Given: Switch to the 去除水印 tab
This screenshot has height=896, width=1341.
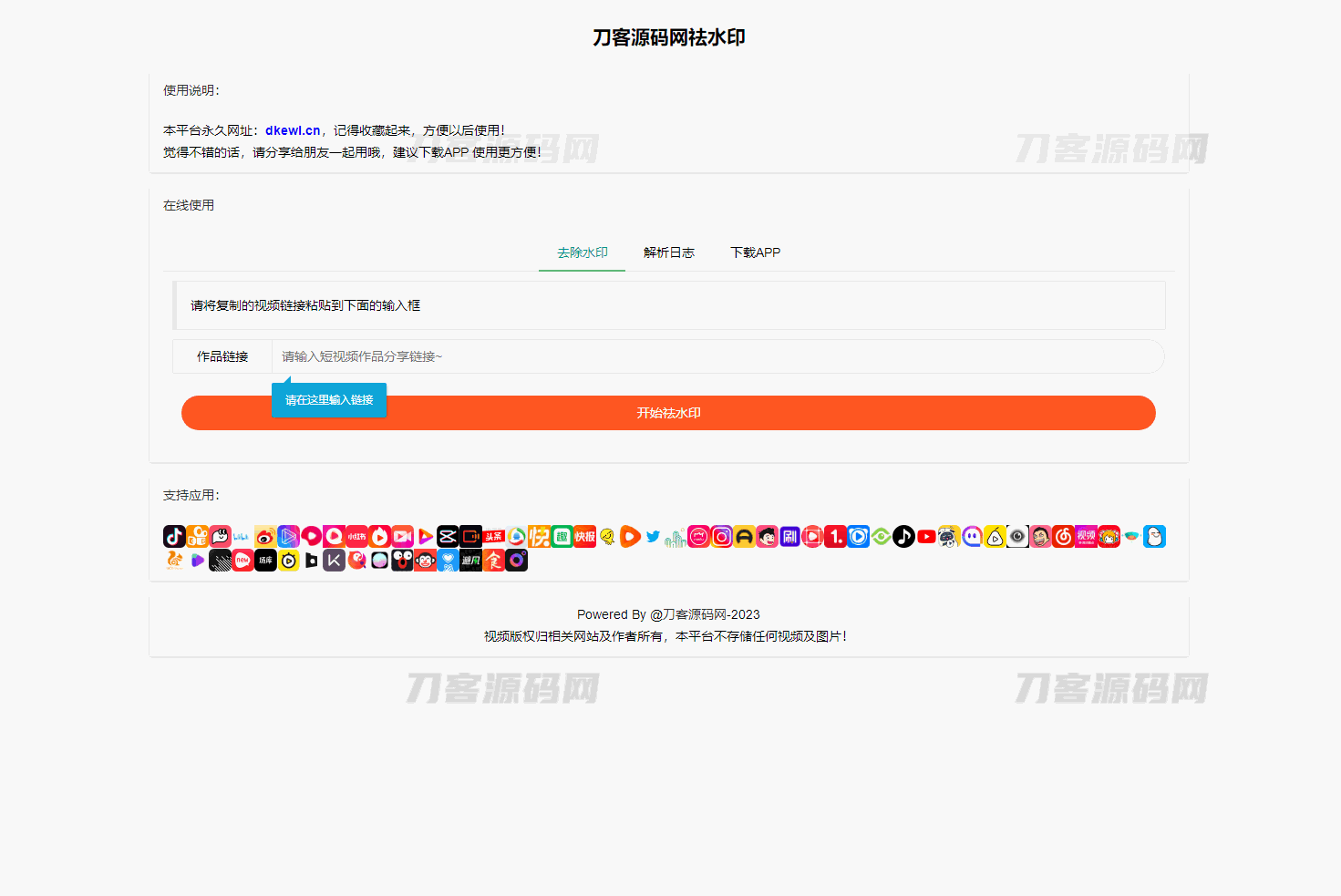Looking at the screenshot, I should click(x=582, y=252).
